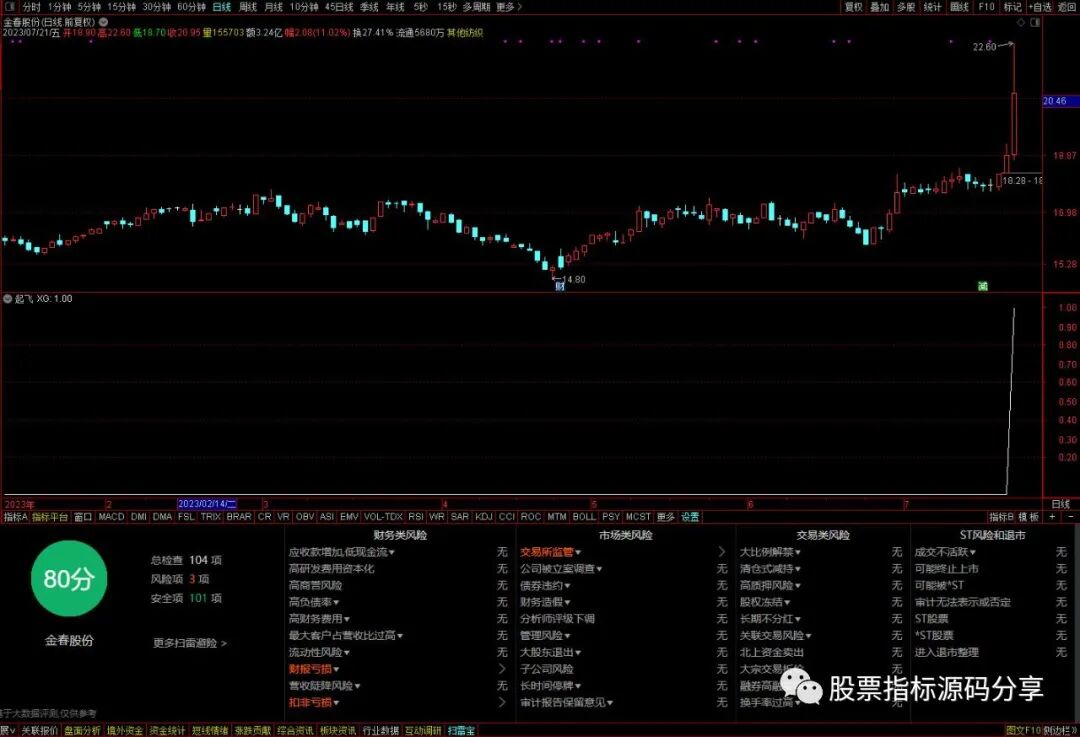1080x737 pixels.
Task: Add stock with +自选 button
Action: (x=1040, y=7)
